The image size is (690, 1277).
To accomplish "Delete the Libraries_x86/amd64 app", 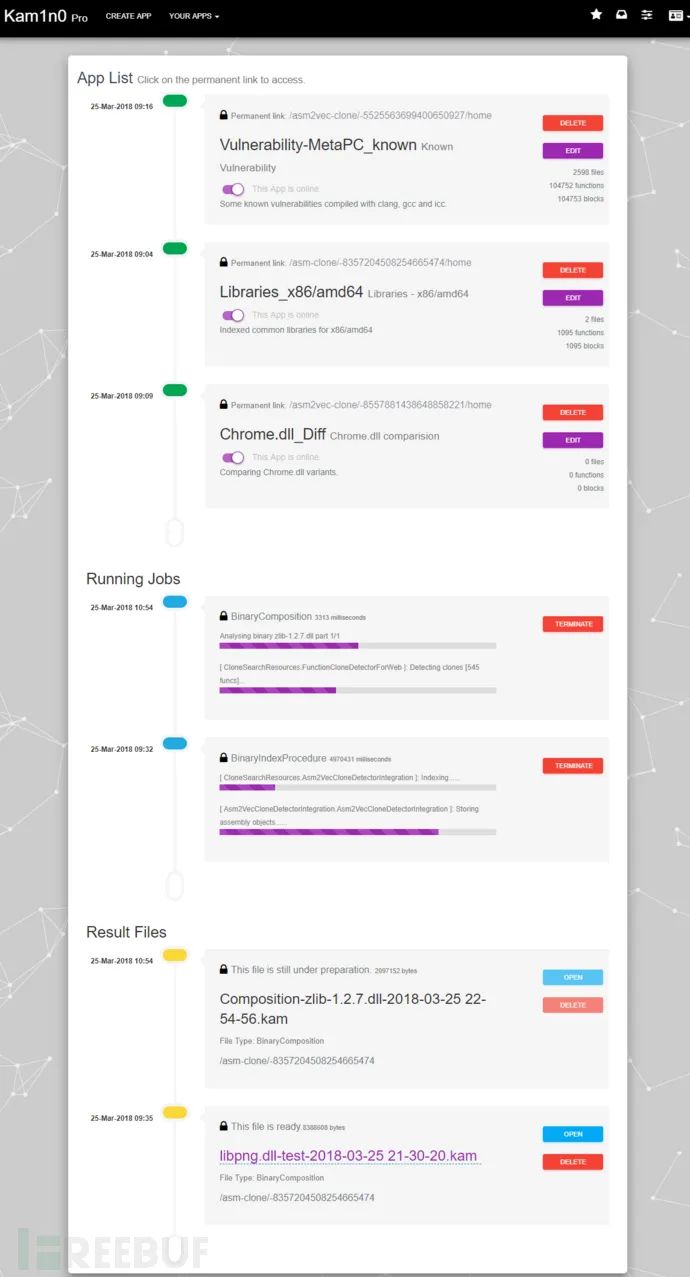I will point(573,270).
